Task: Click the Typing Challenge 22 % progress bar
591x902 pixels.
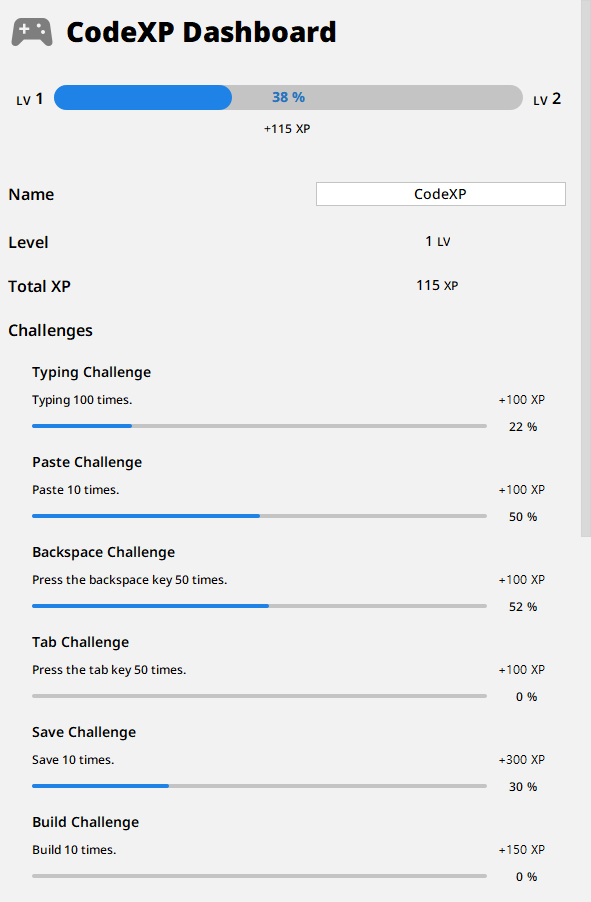Action: [x=259, y=425]
